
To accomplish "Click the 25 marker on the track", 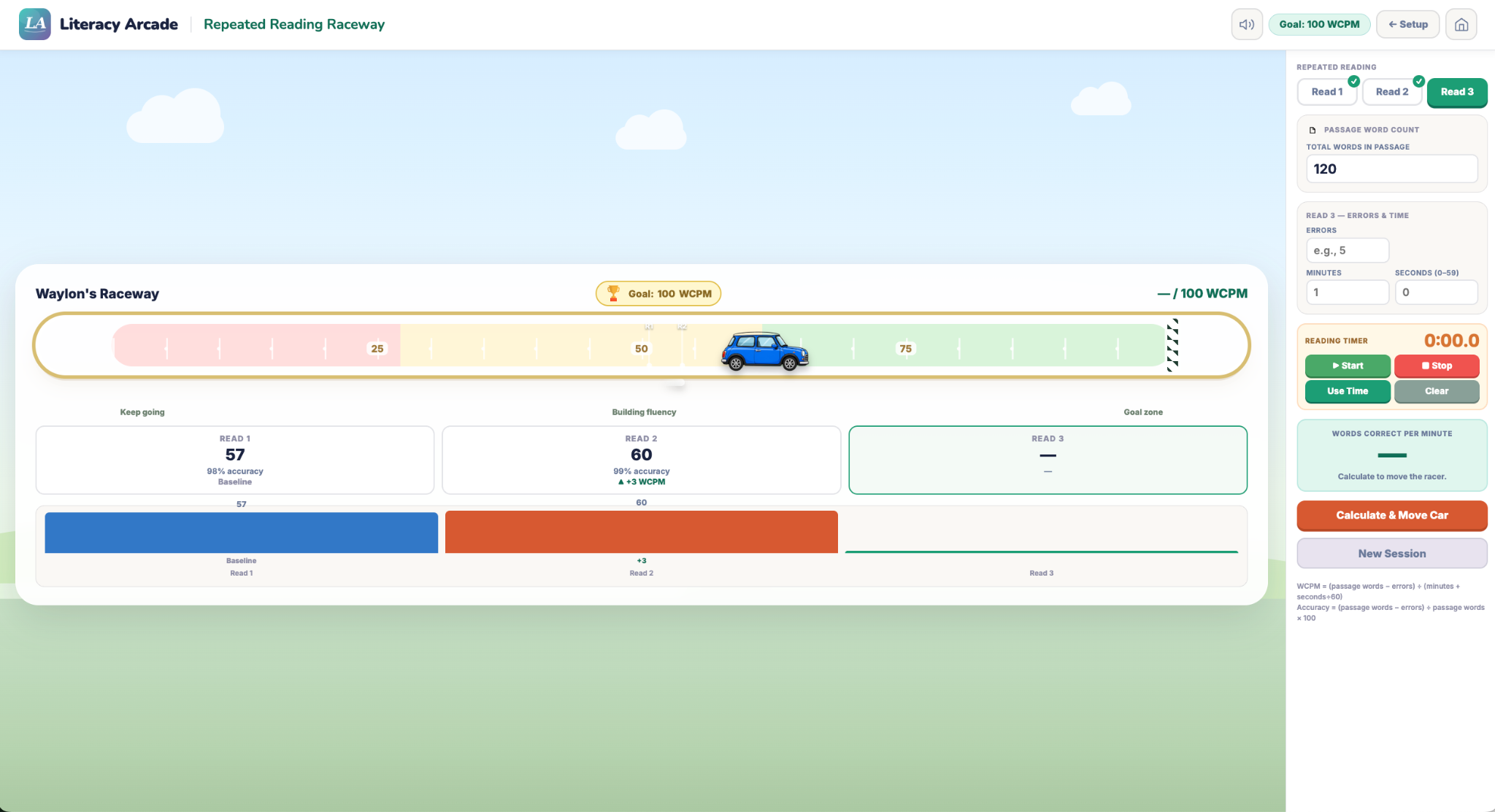I will pyautogui.click(x=377, y=349).
